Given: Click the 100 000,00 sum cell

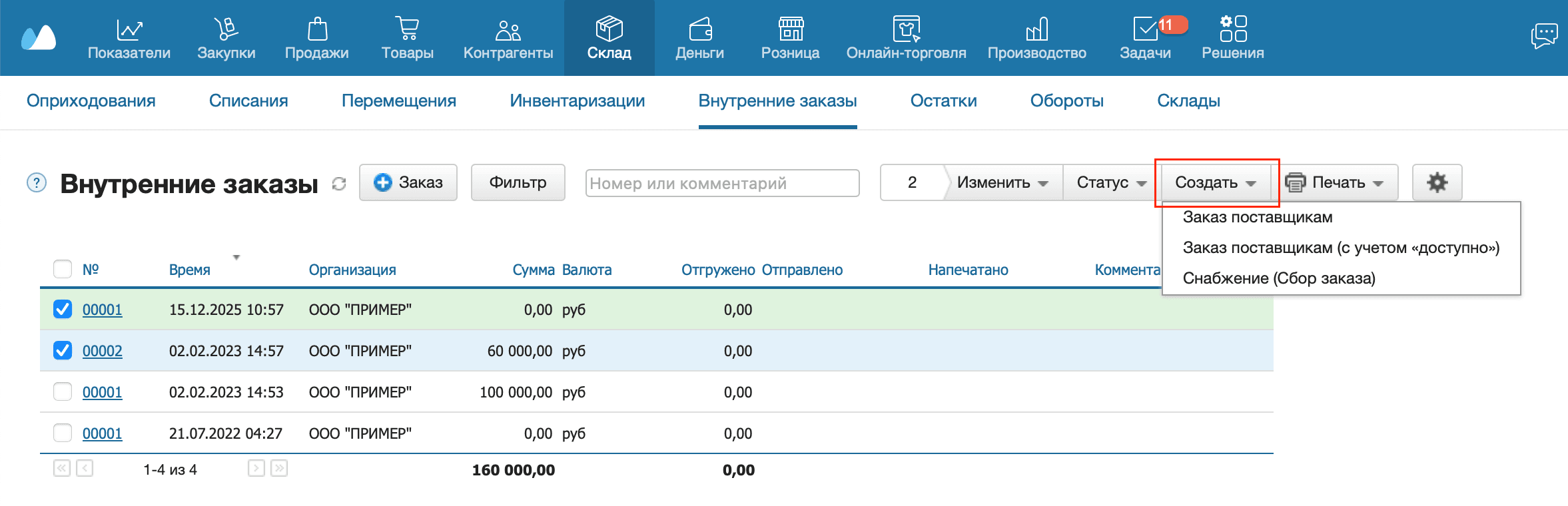Looking at the screenshot, I should pyautogui.click(x=516, y=392).
